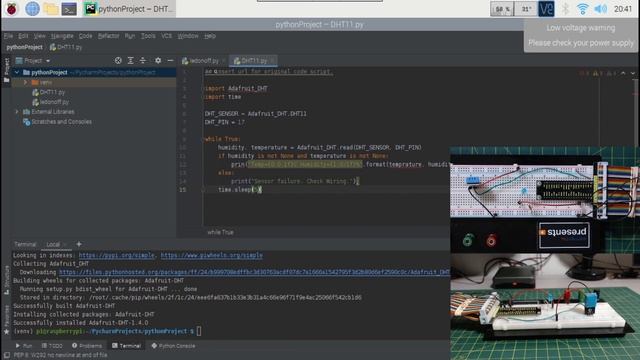Click the 'DHT_PIN = 17' code line
The height and width of the screenshot is (360, 640).
pos(224,122)
